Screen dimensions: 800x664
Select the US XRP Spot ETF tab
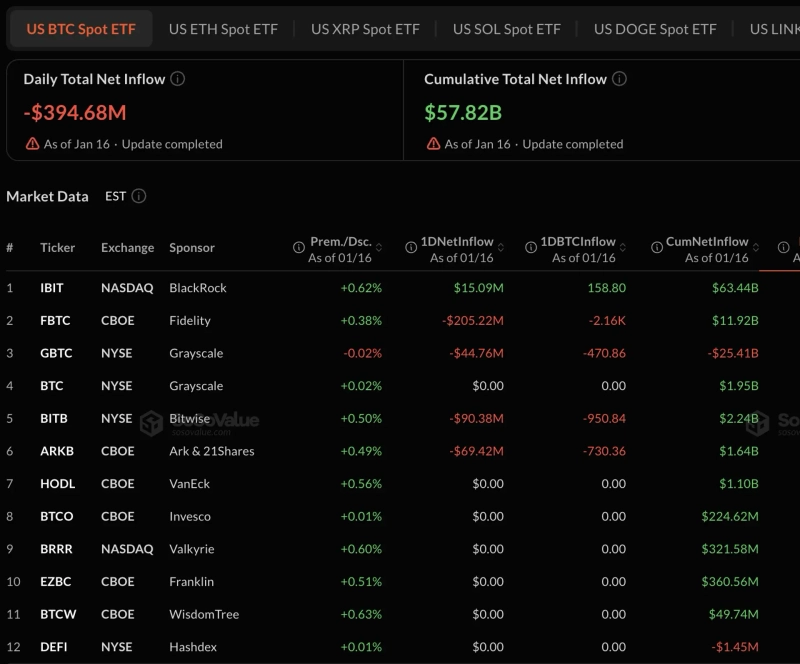365,29
